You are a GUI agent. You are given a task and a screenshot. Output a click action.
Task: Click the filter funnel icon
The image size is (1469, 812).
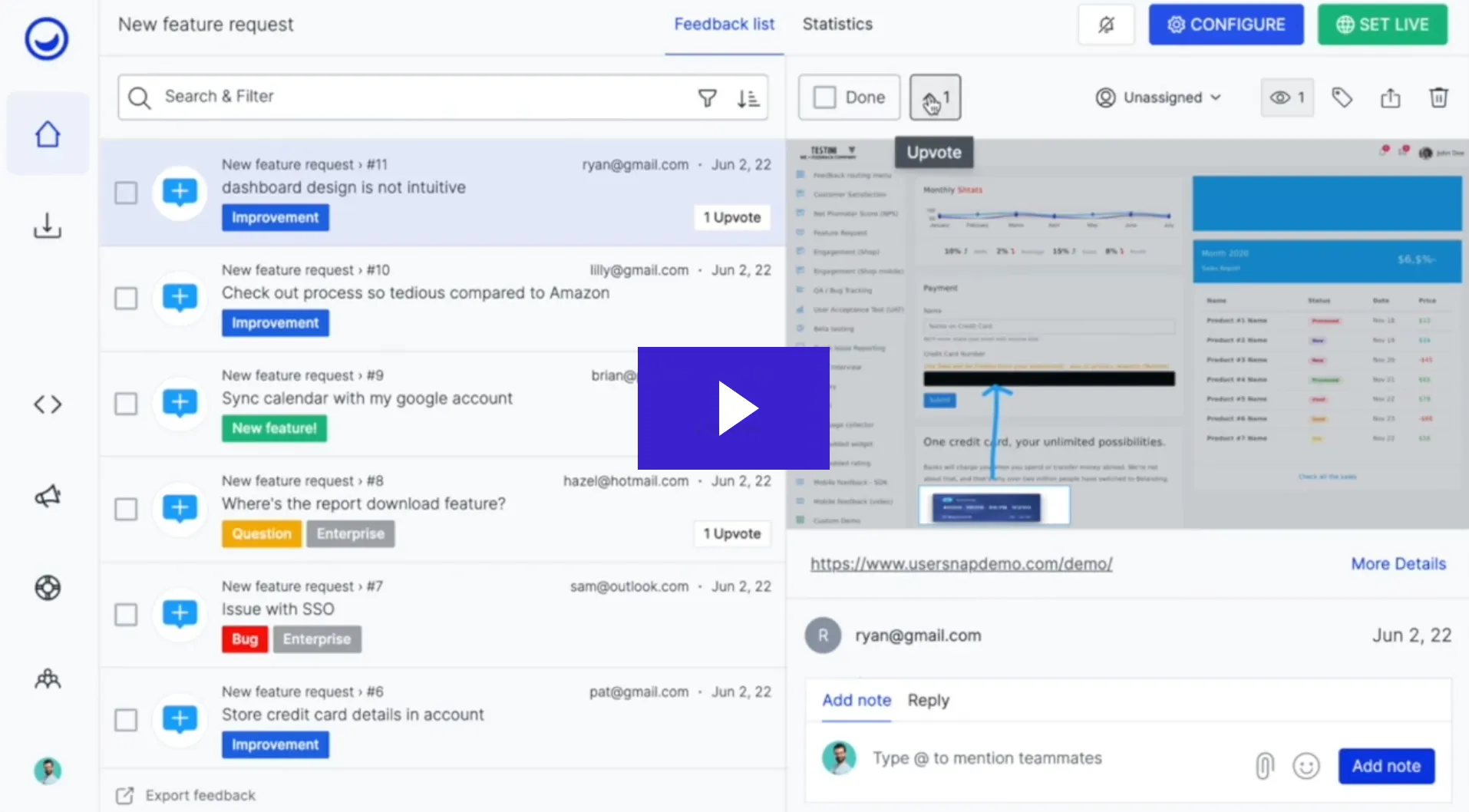[x=707, y=97]
